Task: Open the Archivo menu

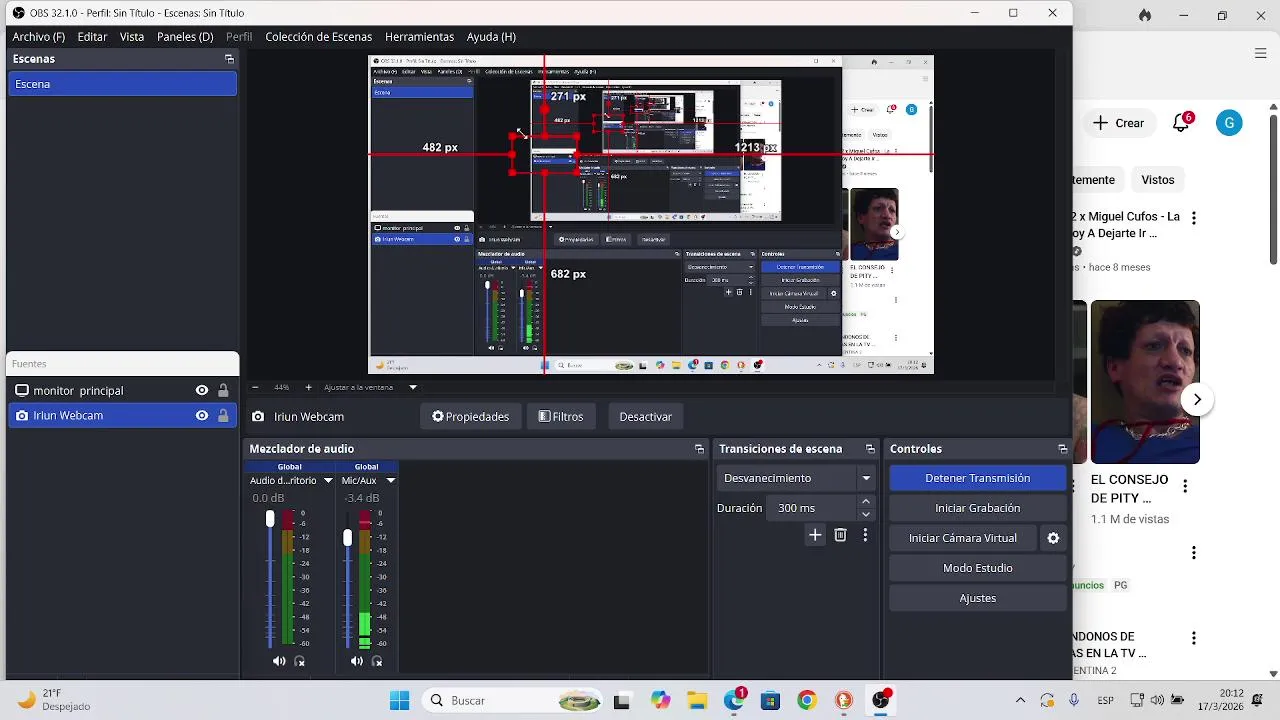Action: point(38,36)
